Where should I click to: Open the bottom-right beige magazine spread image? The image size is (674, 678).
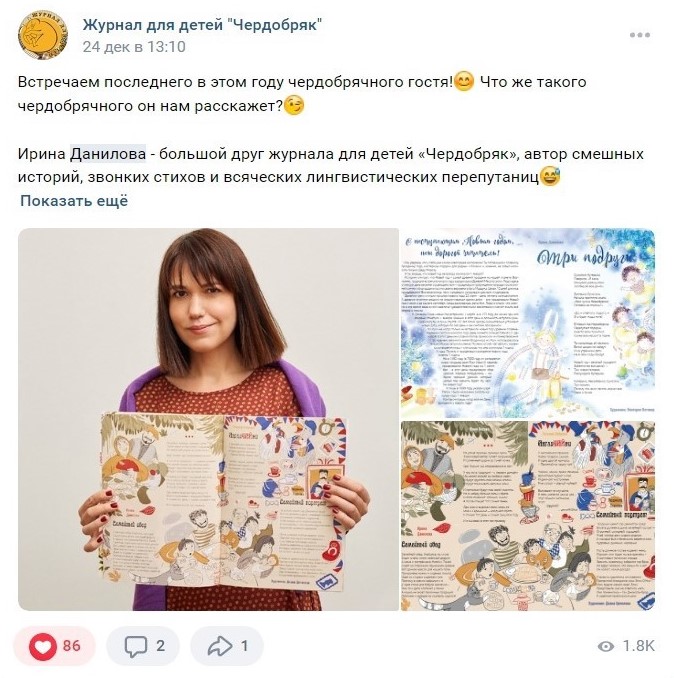click(528, 516)
